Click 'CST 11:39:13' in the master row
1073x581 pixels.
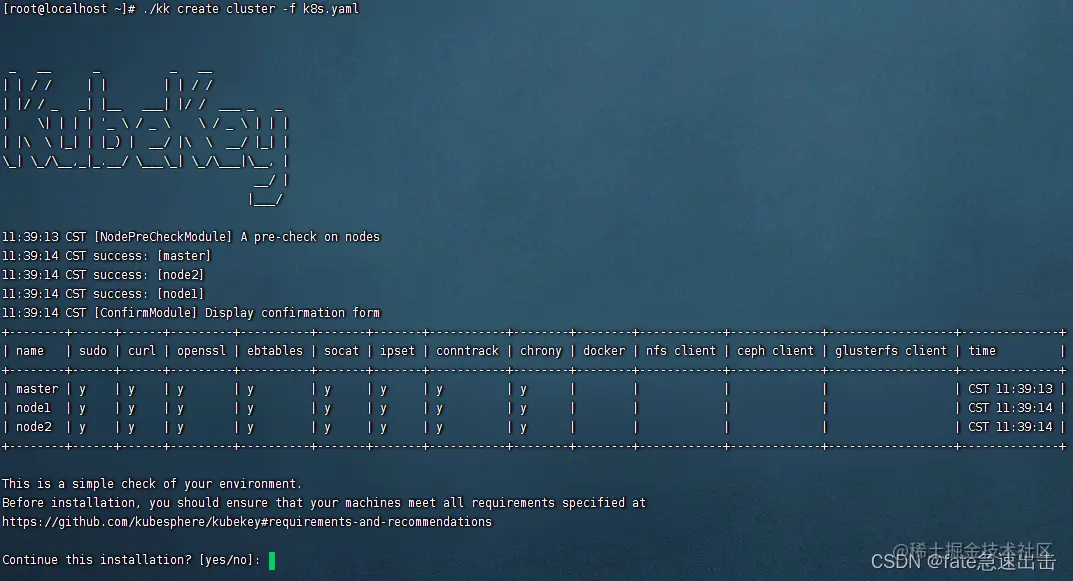1010,389
